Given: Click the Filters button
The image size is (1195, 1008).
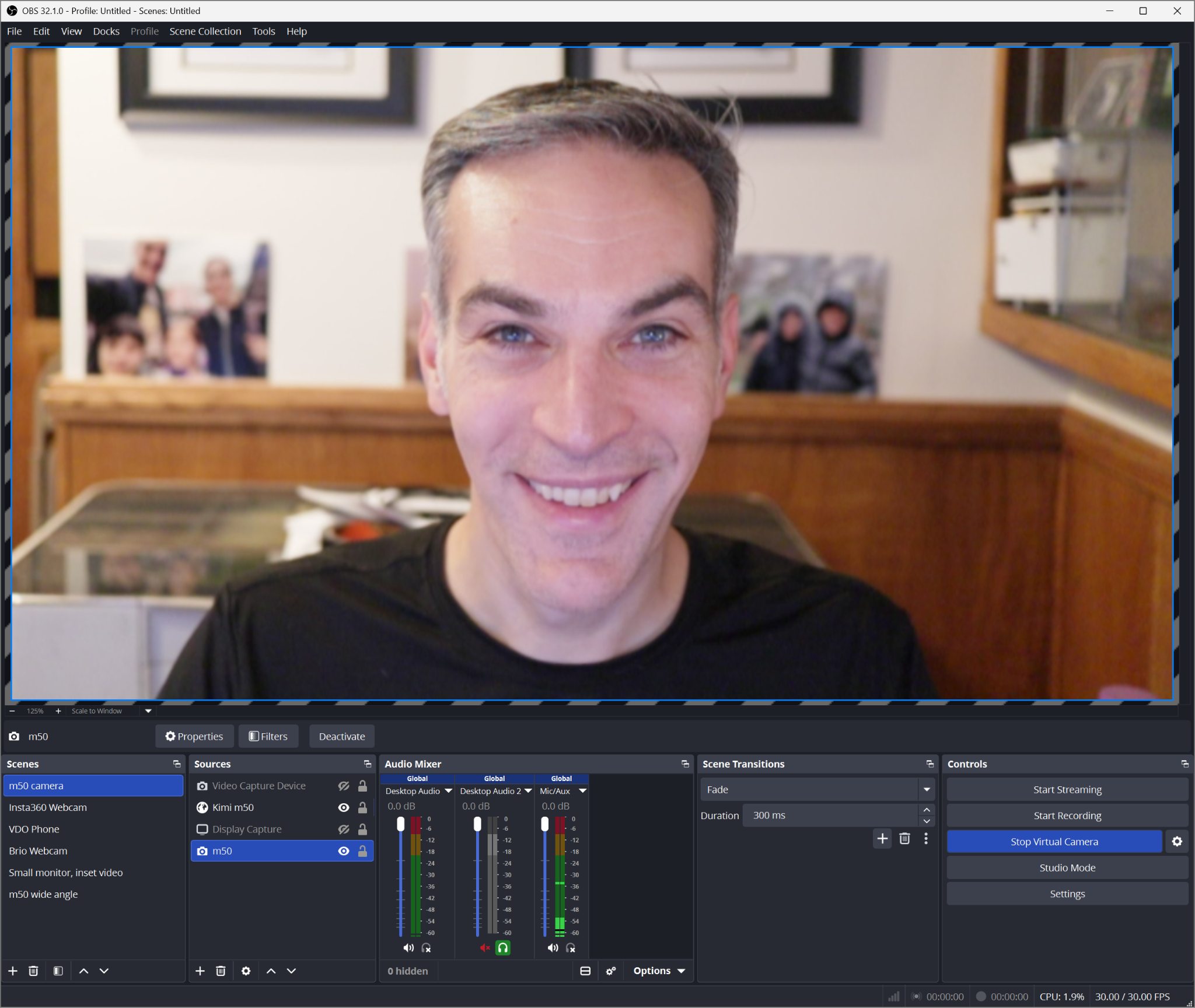Looking at the screenshot, I should pos(268,736).
